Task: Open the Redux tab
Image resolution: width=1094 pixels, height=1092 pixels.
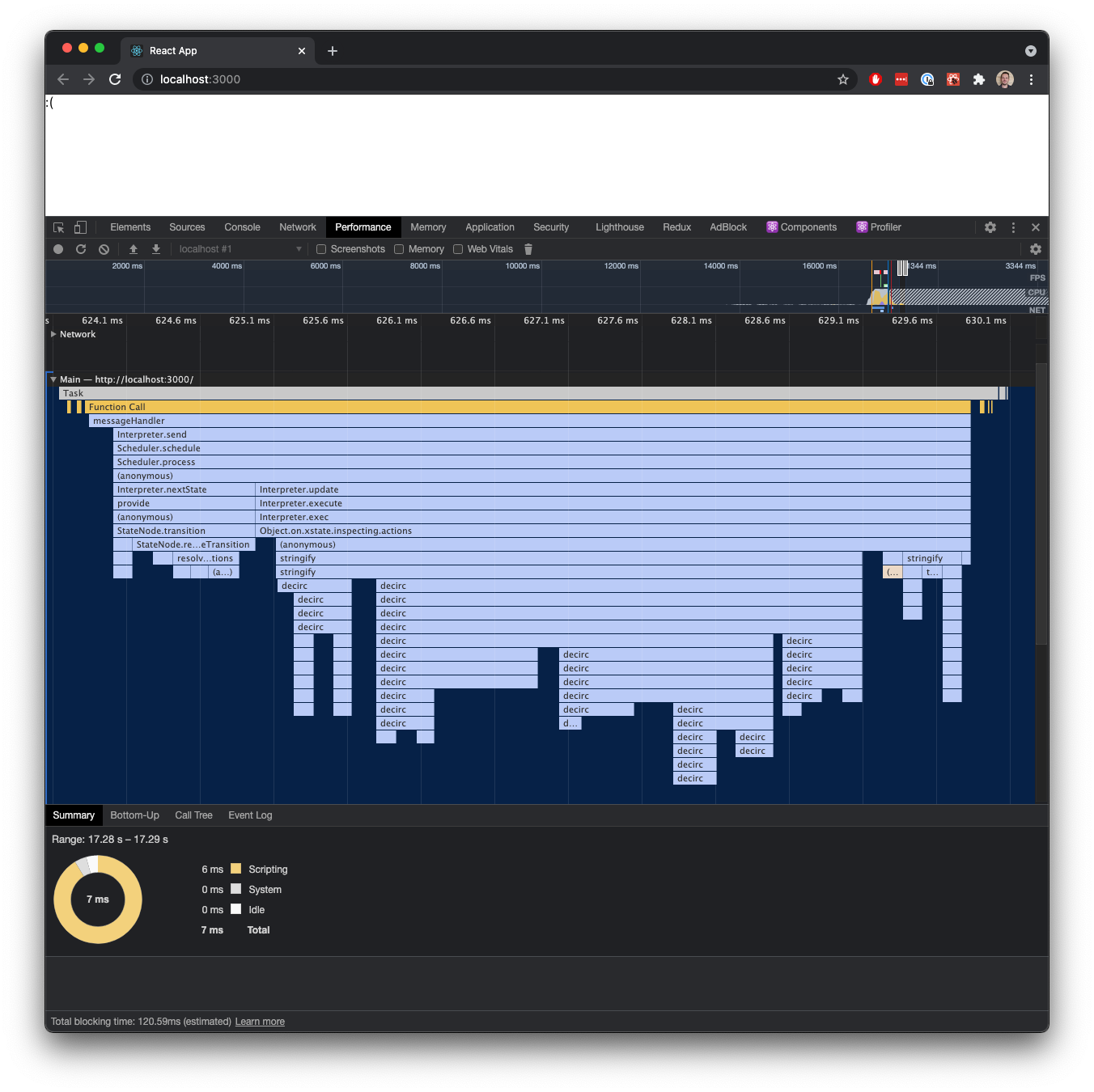Action: click(x=676, y=227)
